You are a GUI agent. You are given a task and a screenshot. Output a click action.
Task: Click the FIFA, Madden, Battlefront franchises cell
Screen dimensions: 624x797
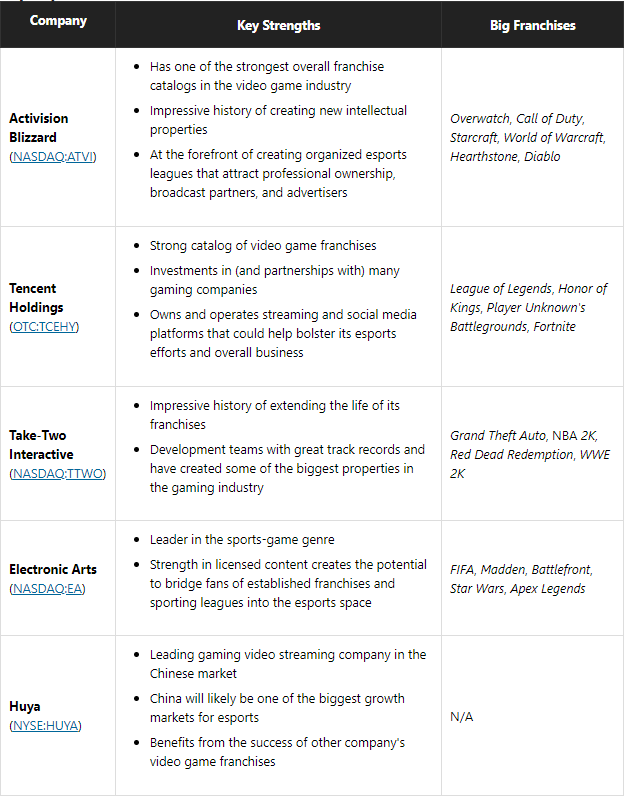click(x=521, y=579)
